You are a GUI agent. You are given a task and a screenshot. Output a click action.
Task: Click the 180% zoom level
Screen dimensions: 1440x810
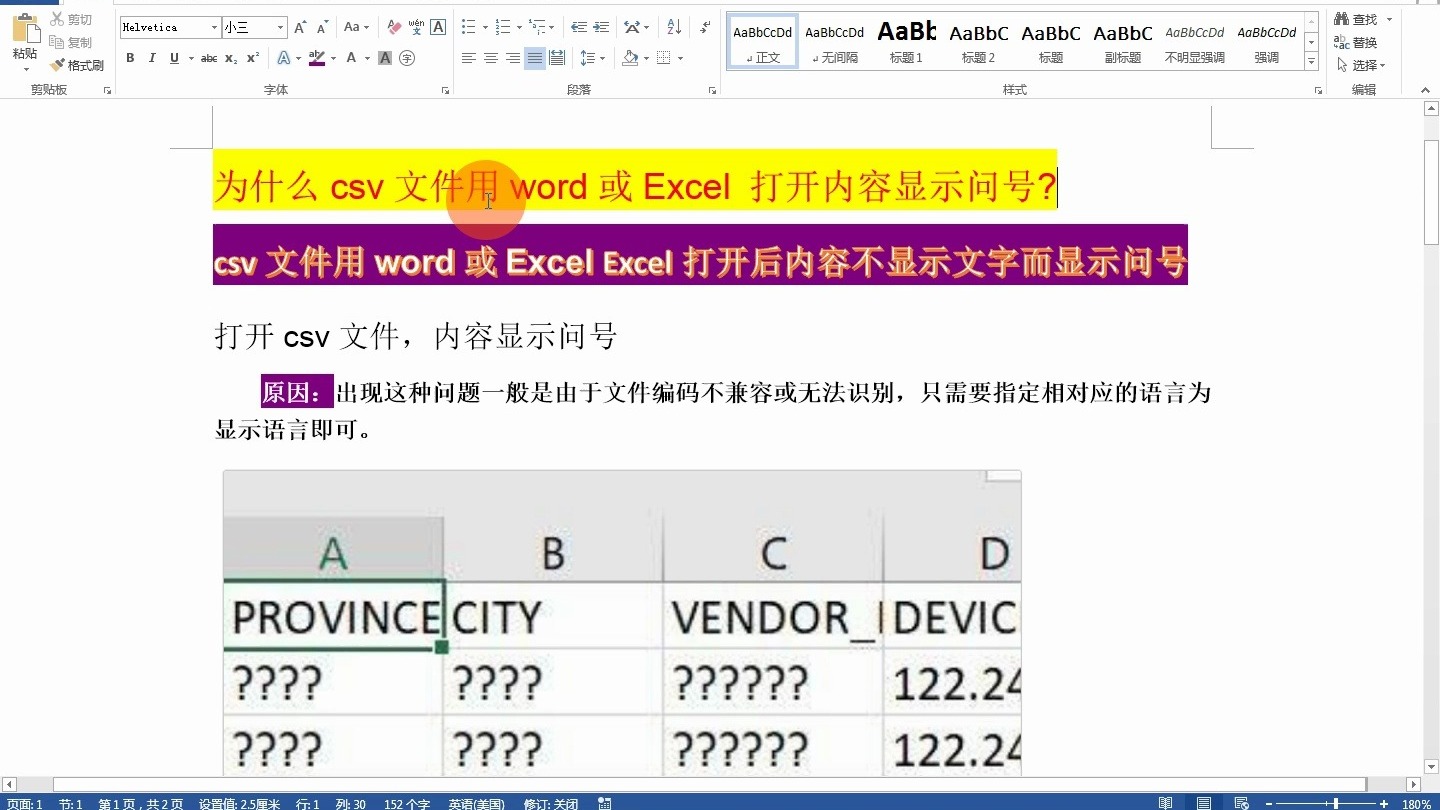tap(1416, 803)
